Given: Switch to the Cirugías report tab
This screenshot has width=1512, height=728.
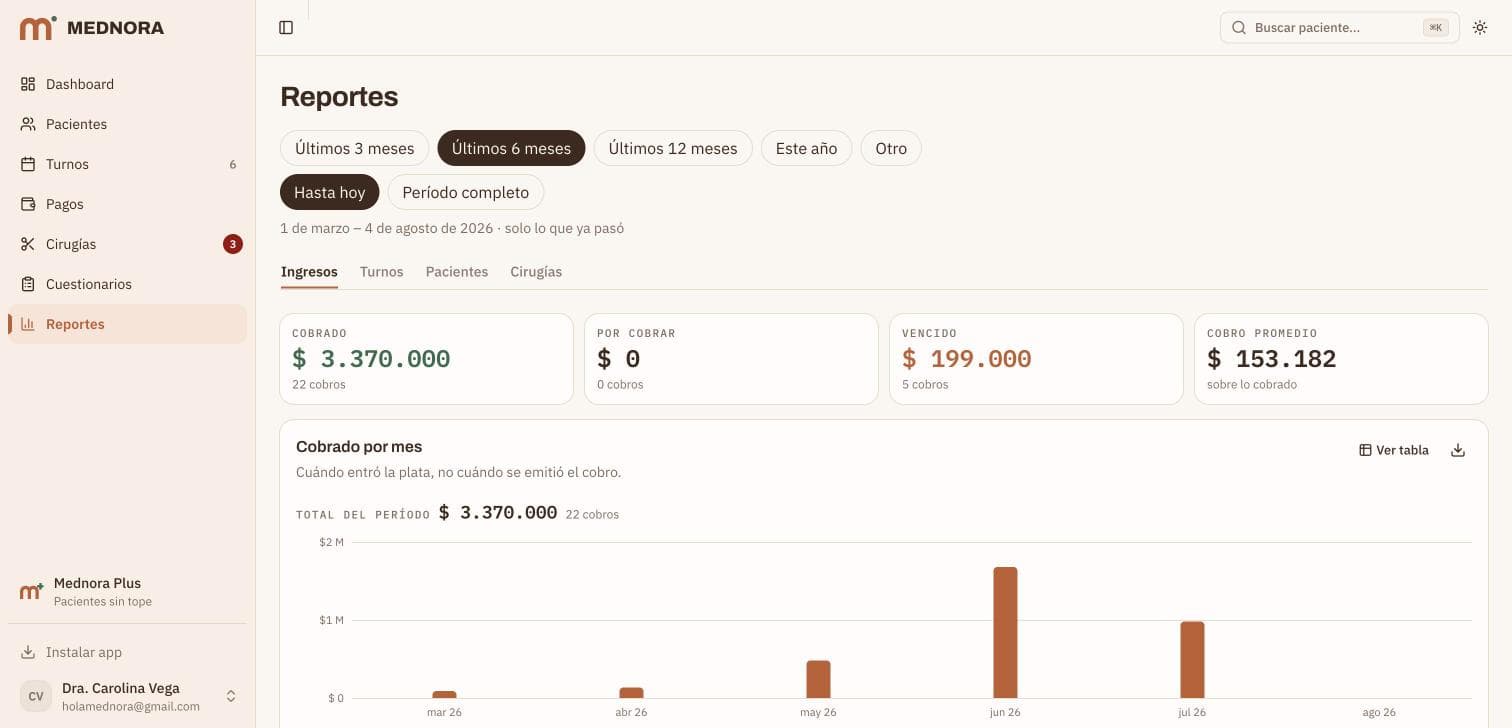Looking at the screenshot, I should tap(536, 272).
